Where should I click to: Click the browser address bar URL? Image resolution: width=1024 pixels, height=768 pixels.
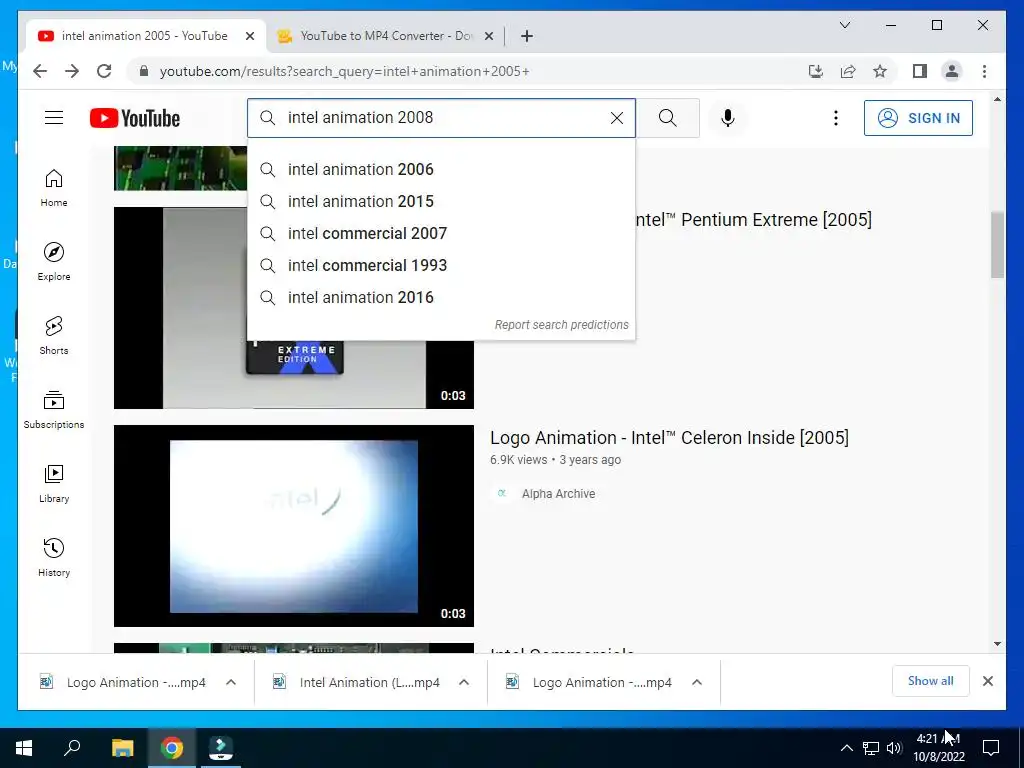tap(345, 71)
